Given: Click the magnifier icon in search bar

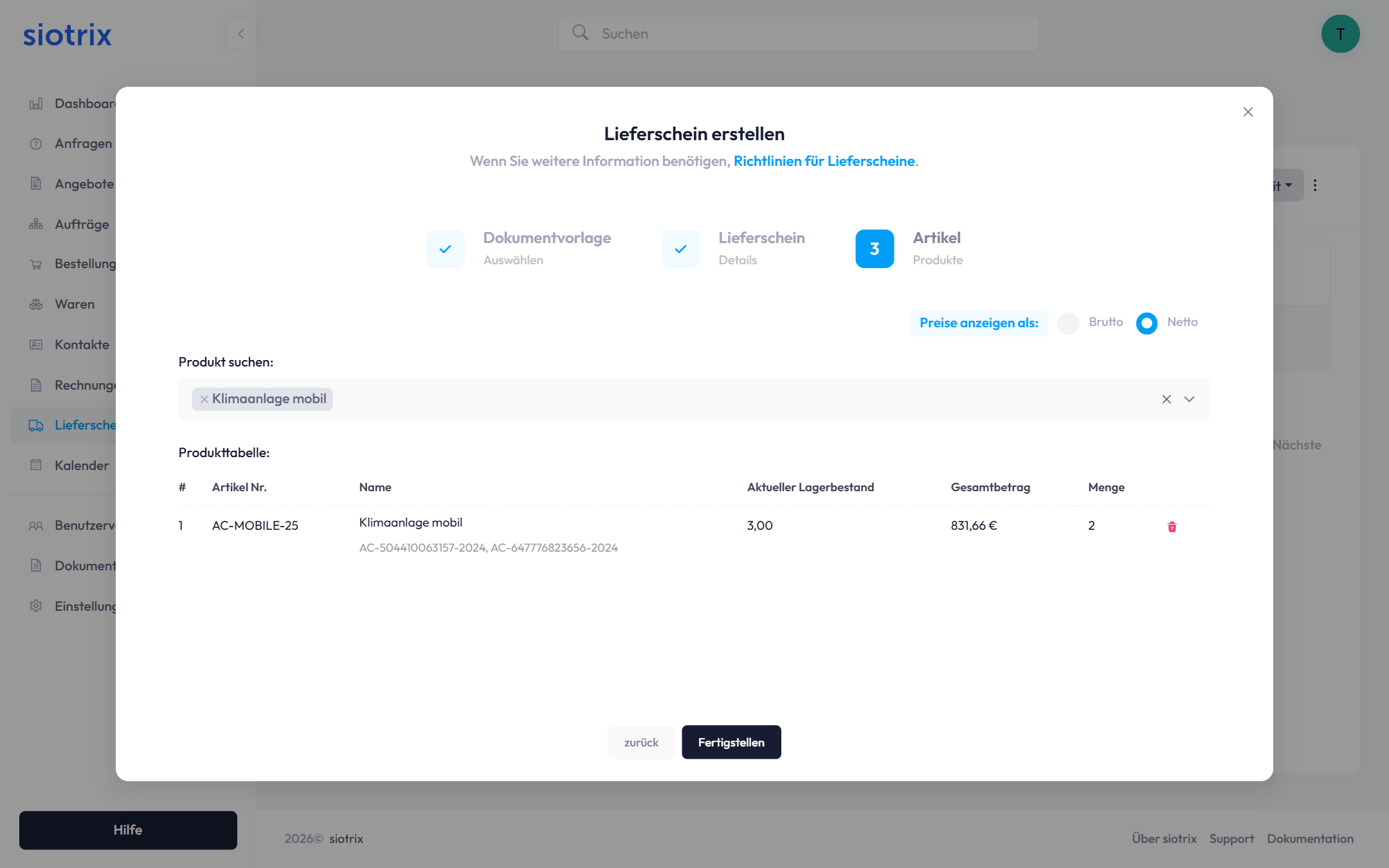Looking at the screenshot, I should coord(580,33).
